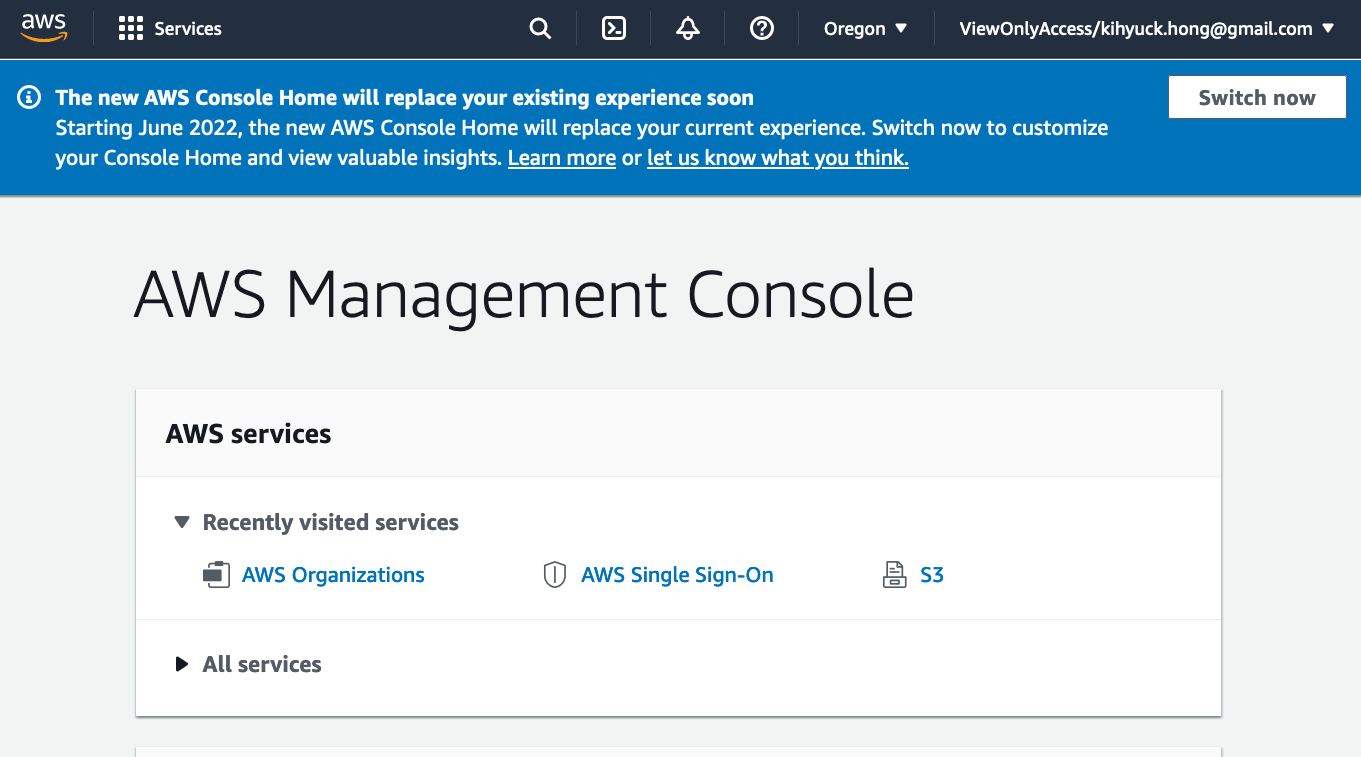Open the Services menu

pyautogui.click(x=170, y=29)
